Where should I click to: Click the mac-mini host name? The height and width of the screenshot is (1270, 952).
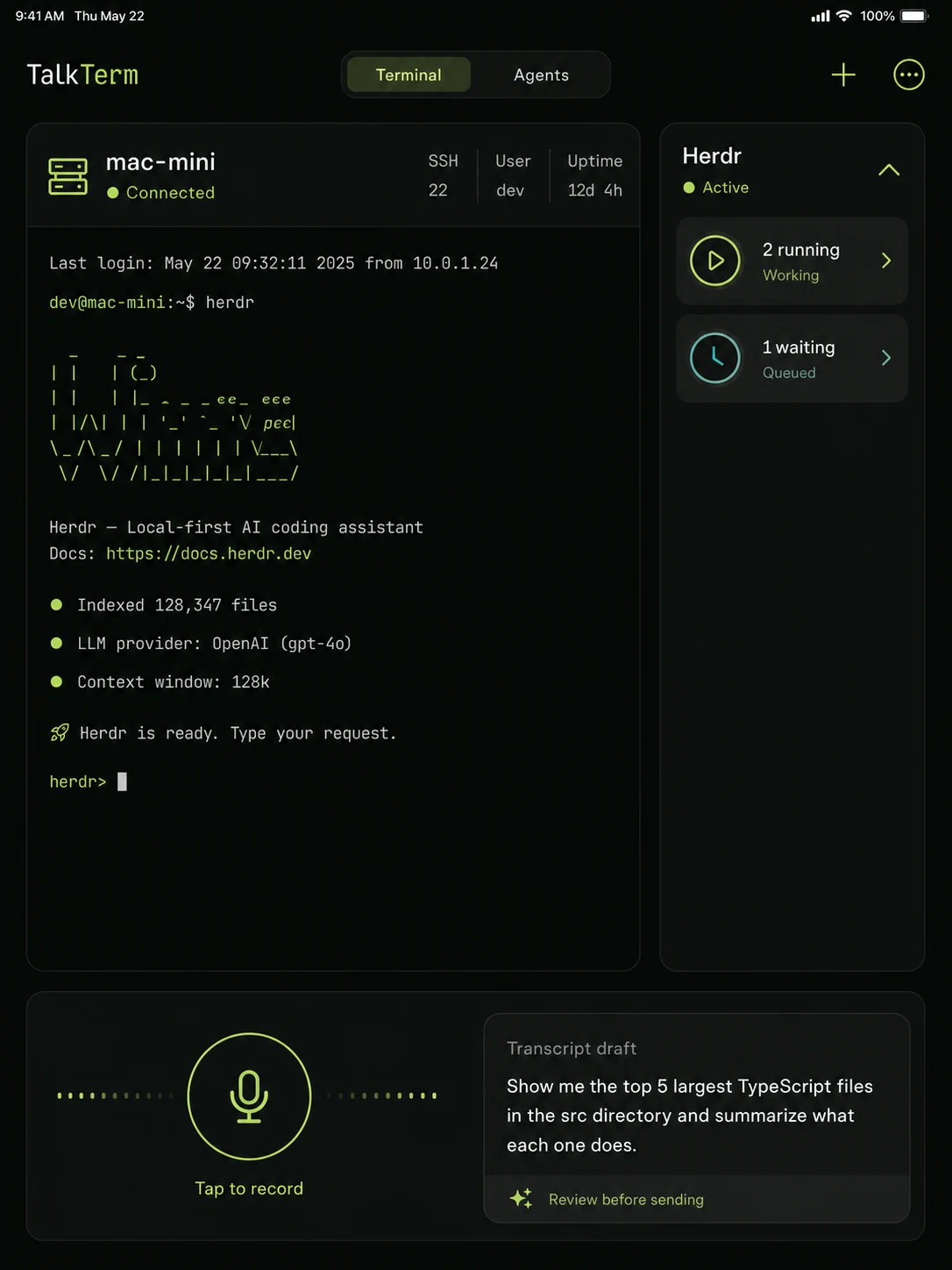point(160,162)
